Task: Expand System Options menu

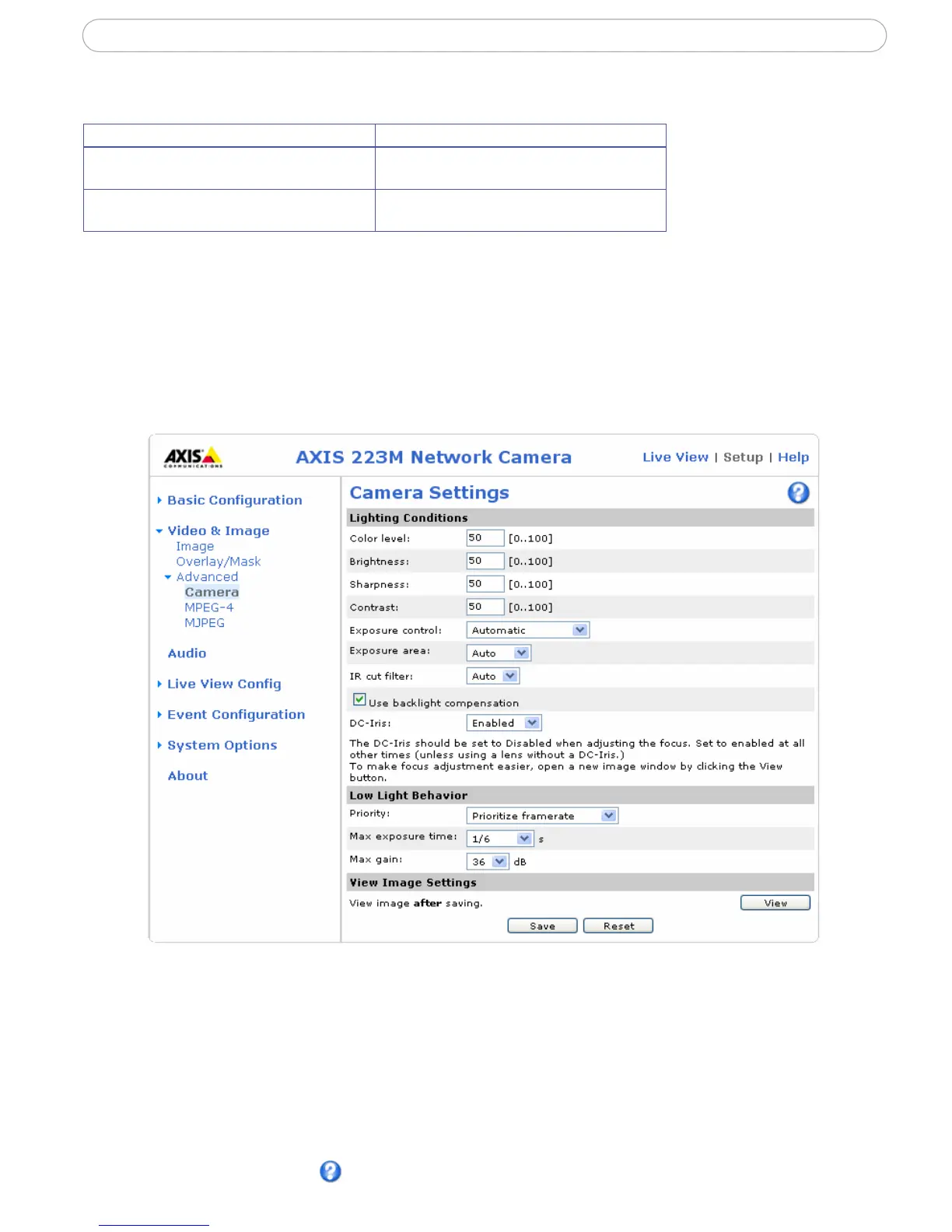Action: [222, 745]
